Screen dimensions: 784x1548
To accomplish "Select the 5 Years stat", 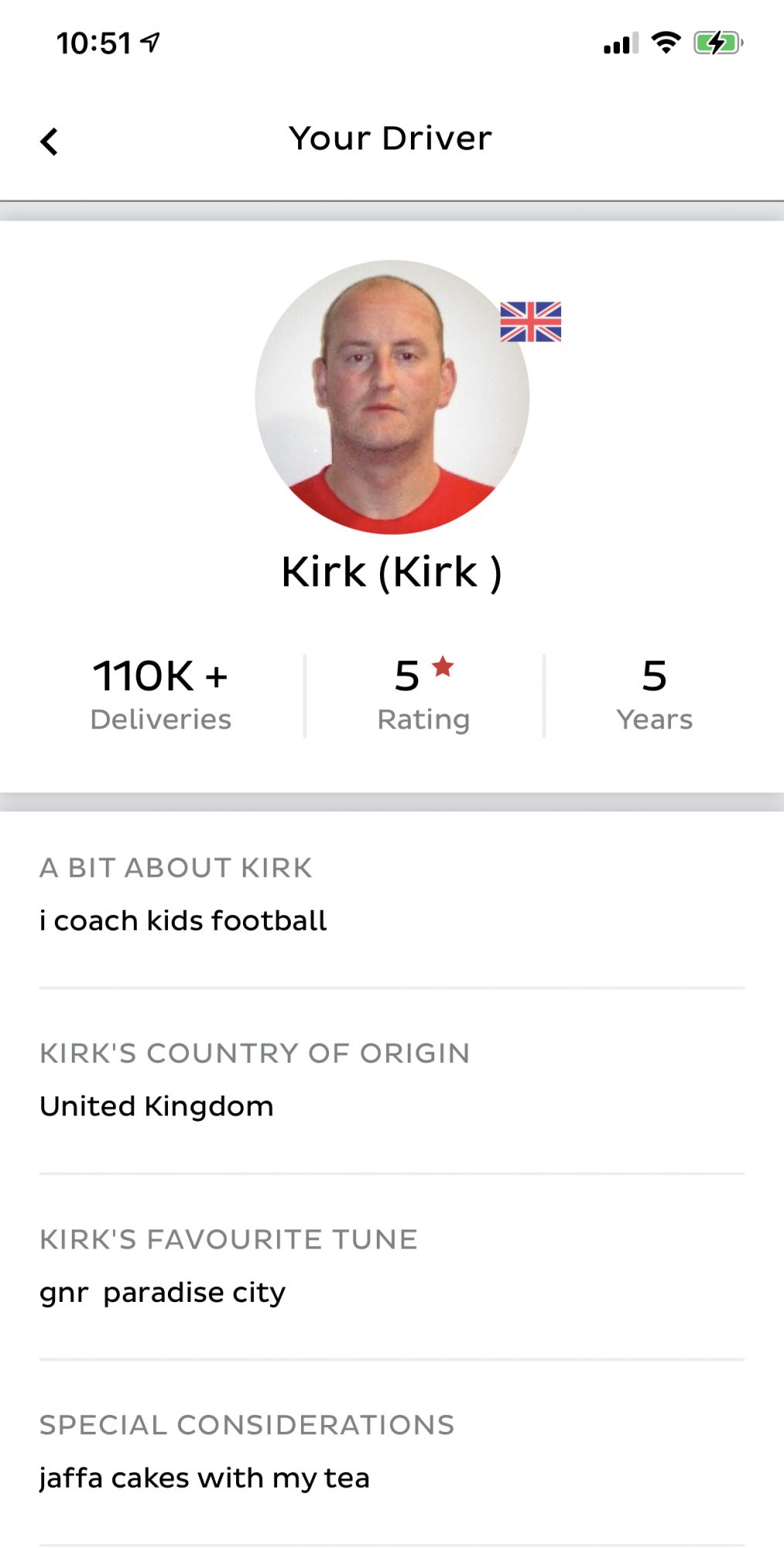I will (654, 694).
